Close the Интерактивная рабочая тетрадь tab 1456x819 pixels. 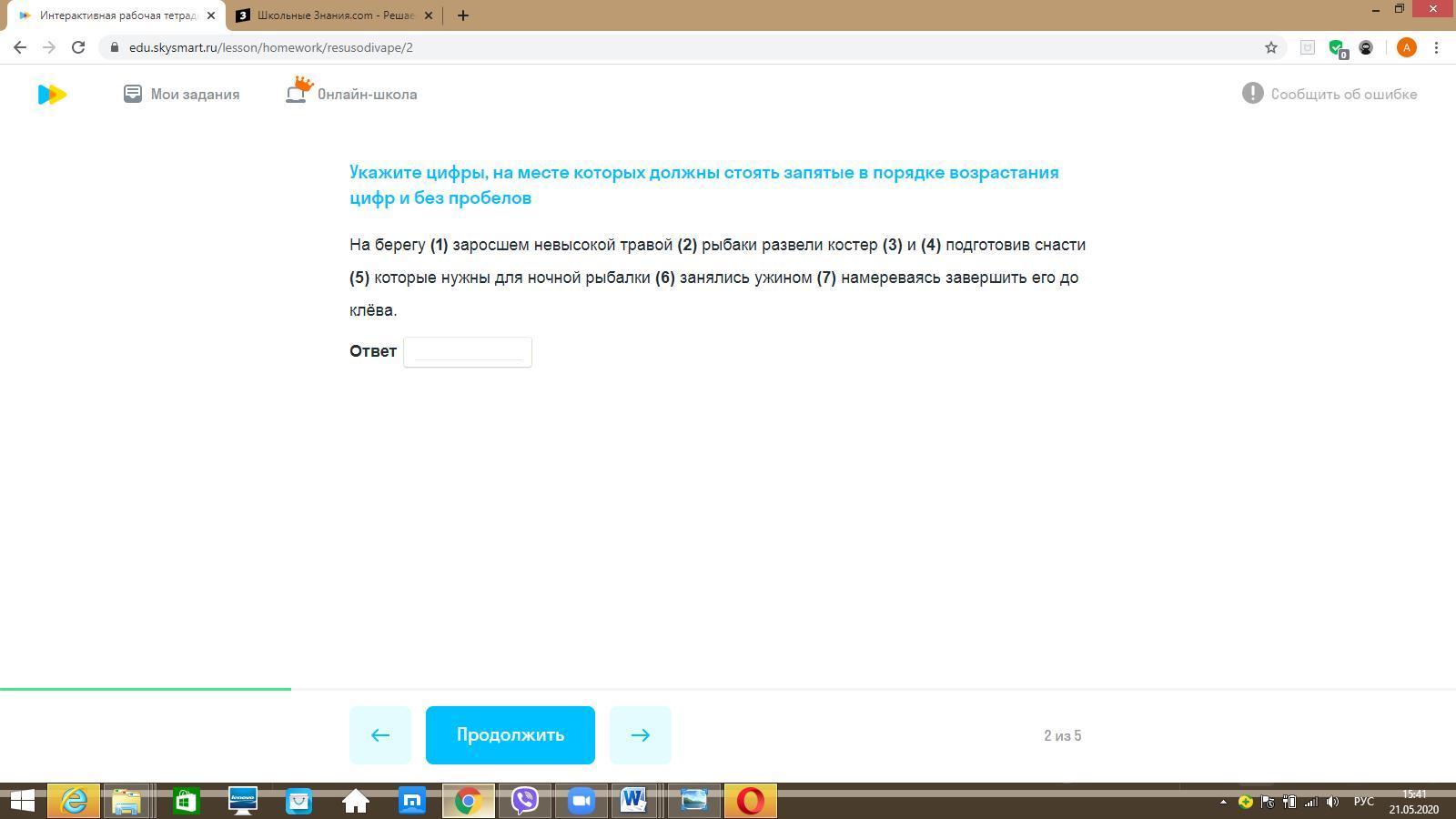(211, 15)
